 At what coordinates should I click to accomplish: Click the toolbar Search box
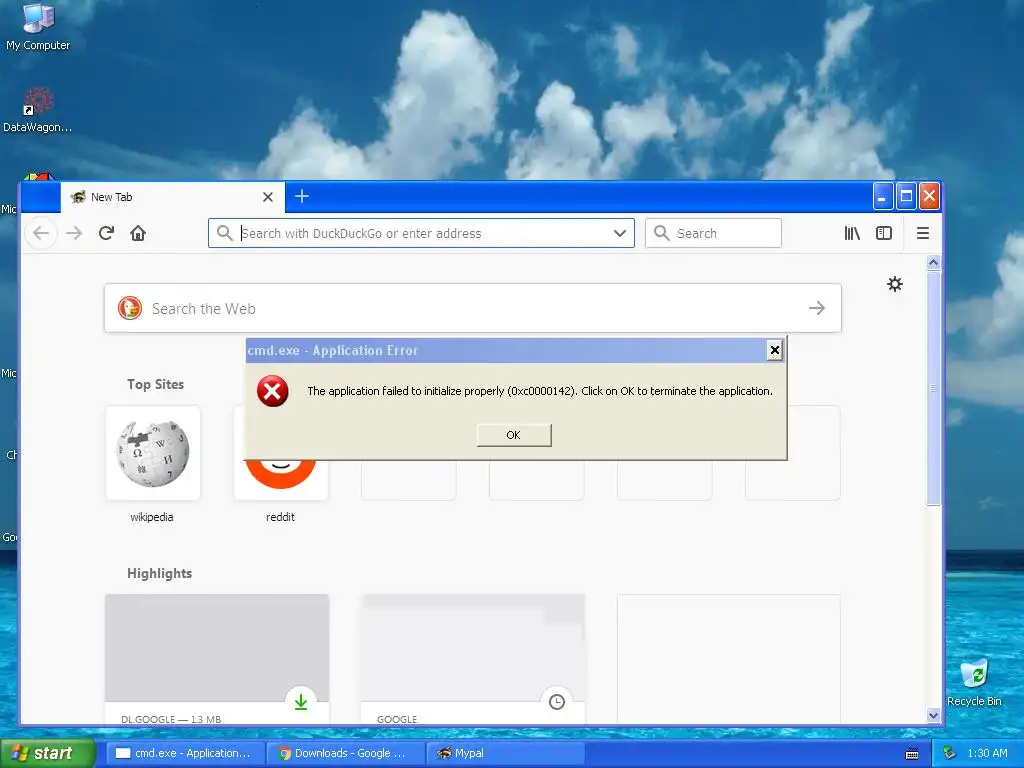pos(713,233)
